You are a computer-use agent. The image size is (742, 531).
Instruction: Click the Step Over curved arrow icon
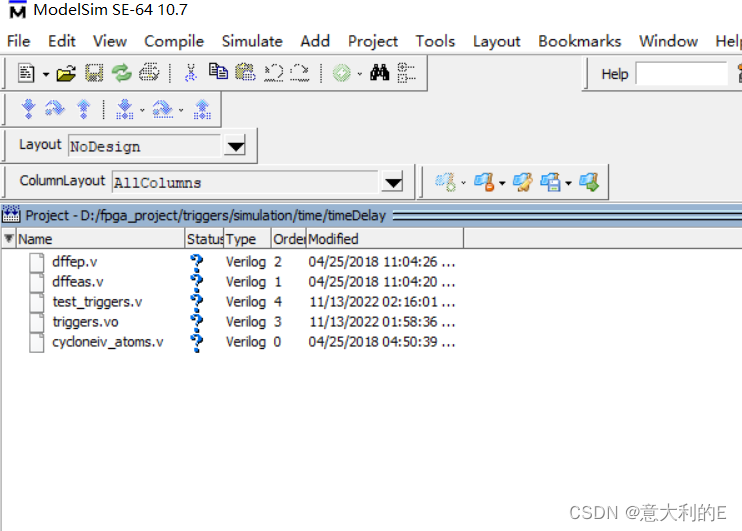[55, 109]
